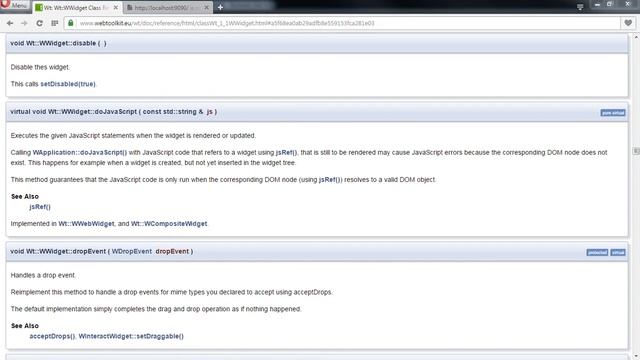Click 'void Wt::WWidget::dropEvent' heading

click(102, 251)
